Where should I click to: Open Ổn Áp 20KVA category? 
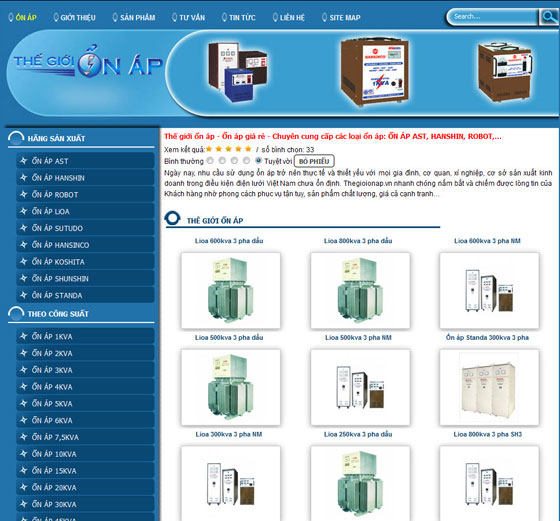85,487
